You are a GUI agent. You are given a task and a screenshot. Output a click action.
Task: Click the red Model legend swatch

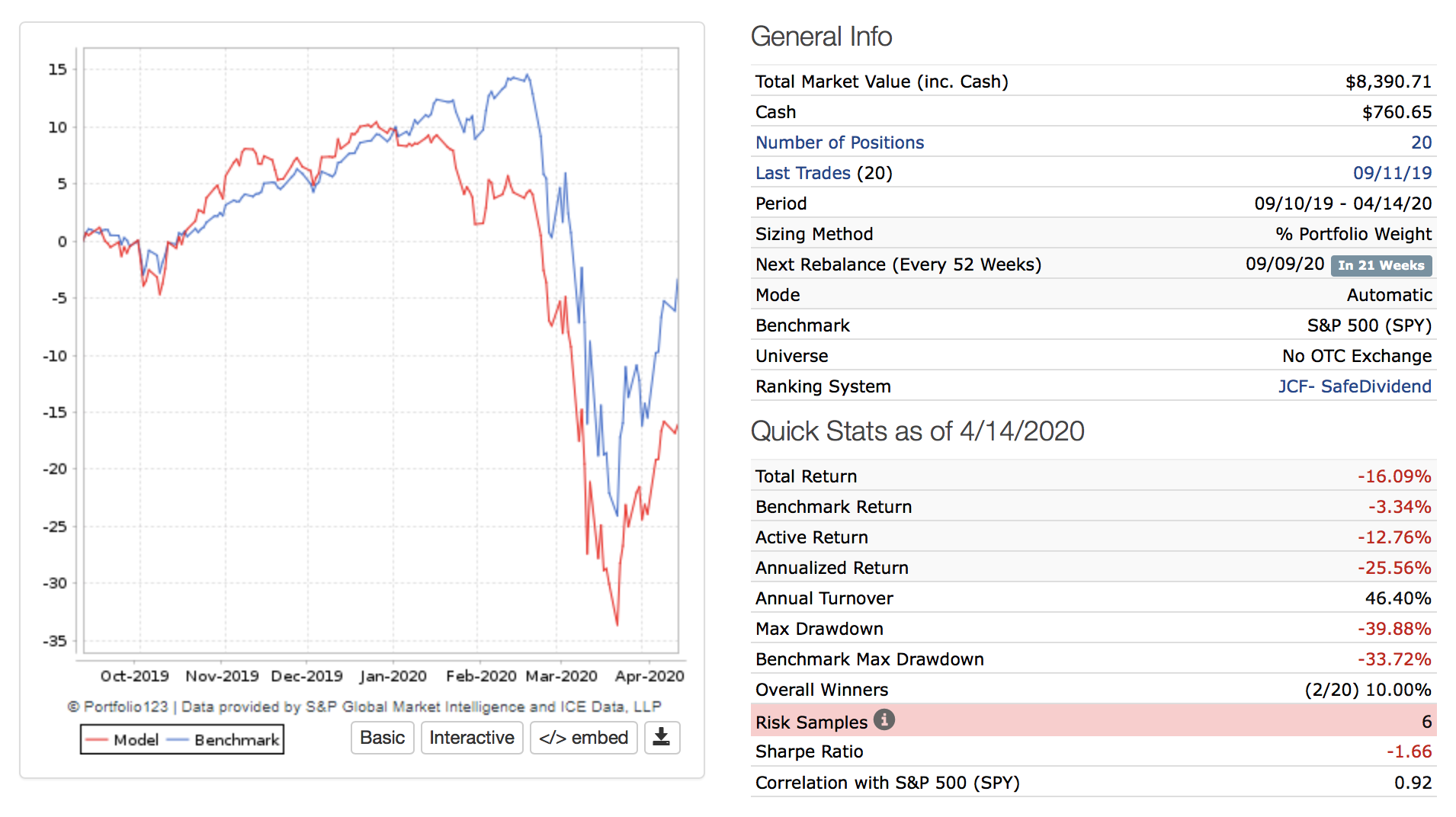(x=97, y=740)
